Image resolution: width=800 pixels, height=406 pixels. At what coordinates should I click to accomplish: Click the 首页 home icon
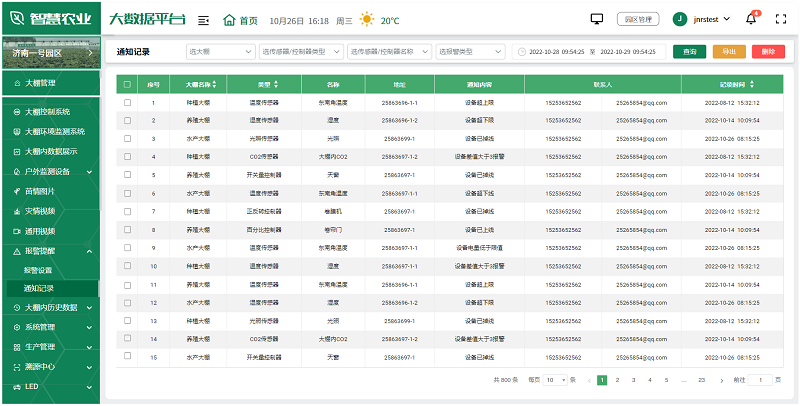[x=230, y=20]
